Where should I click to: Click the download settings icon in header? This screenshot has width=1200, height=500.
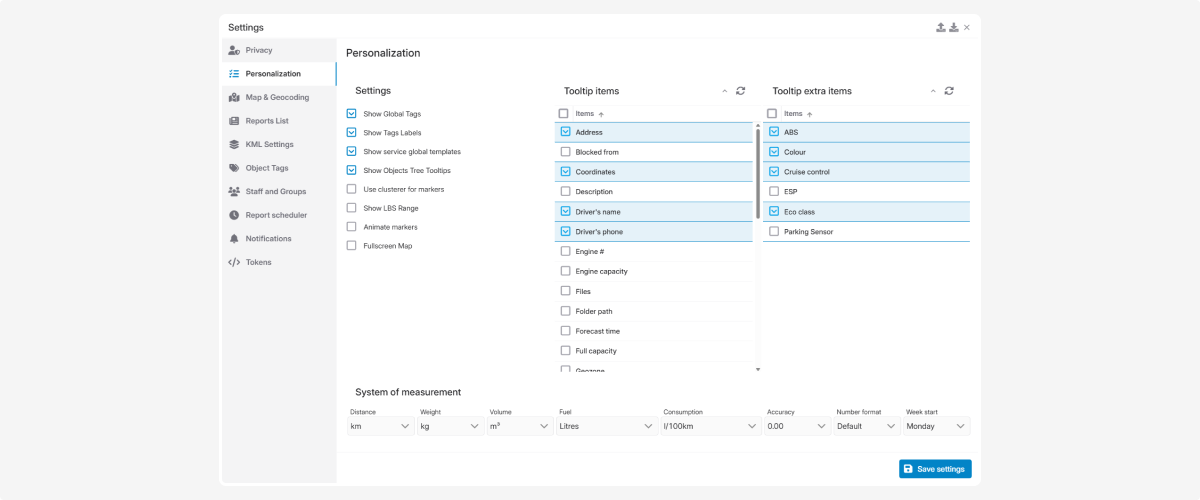(954, 27)
